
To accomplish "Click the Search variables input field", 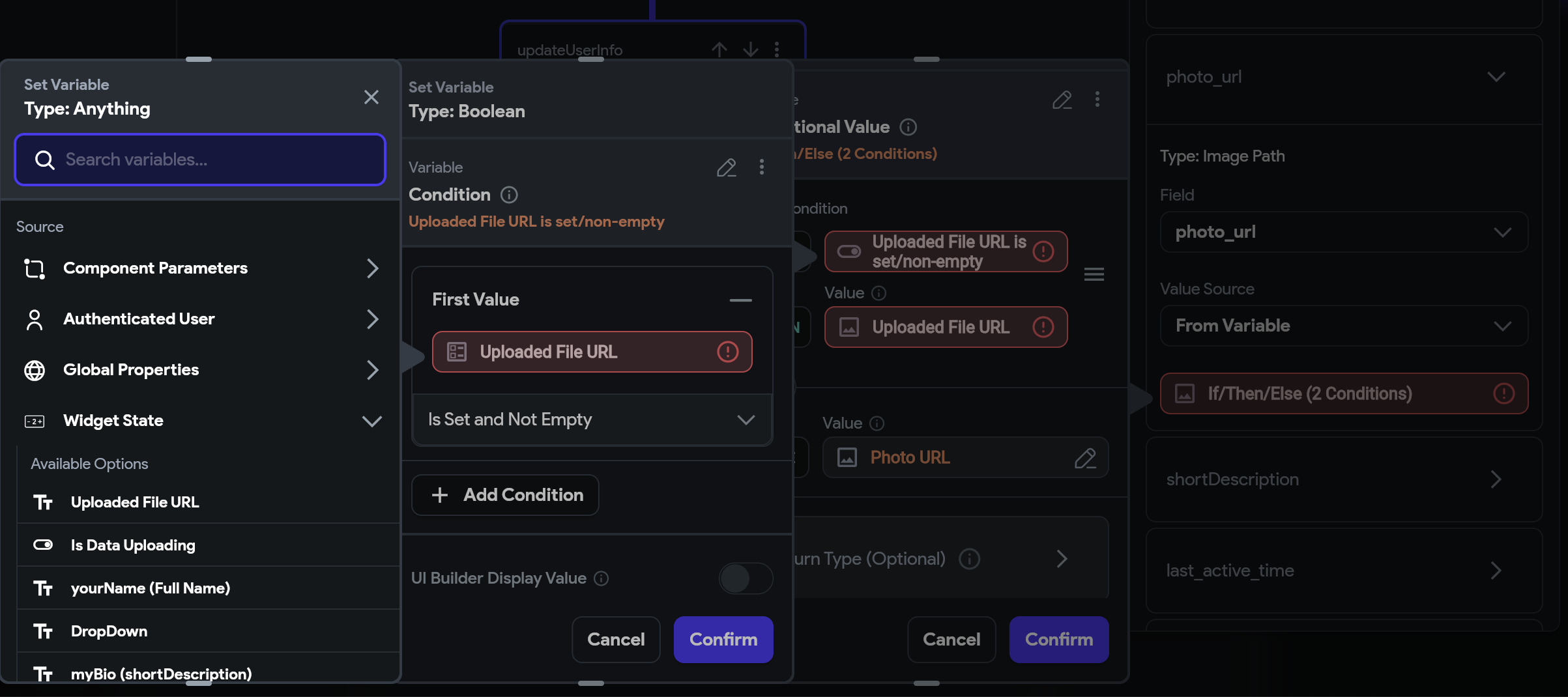I will coord(200,160).
